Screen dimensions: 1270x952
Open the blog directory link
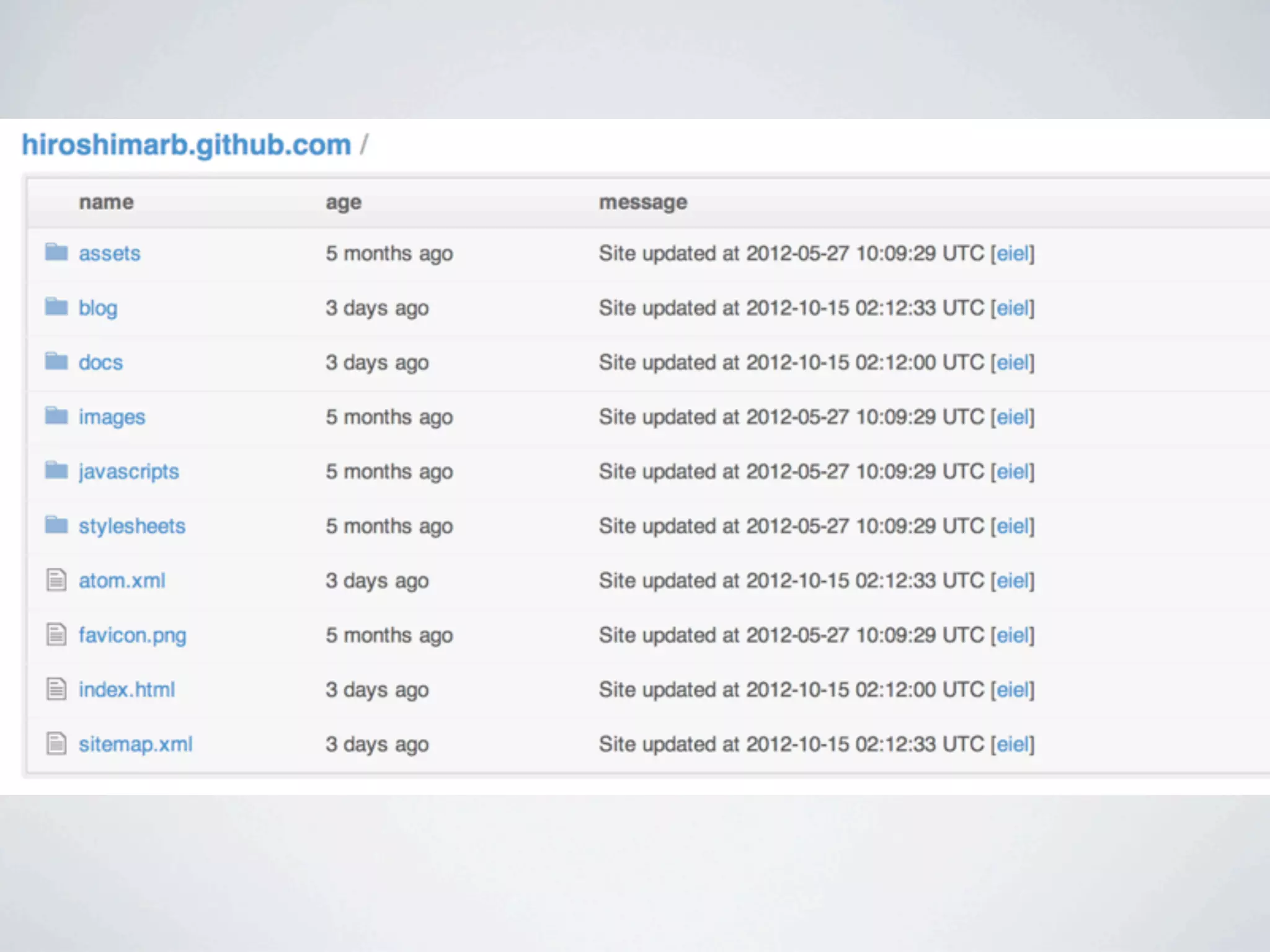98,308
